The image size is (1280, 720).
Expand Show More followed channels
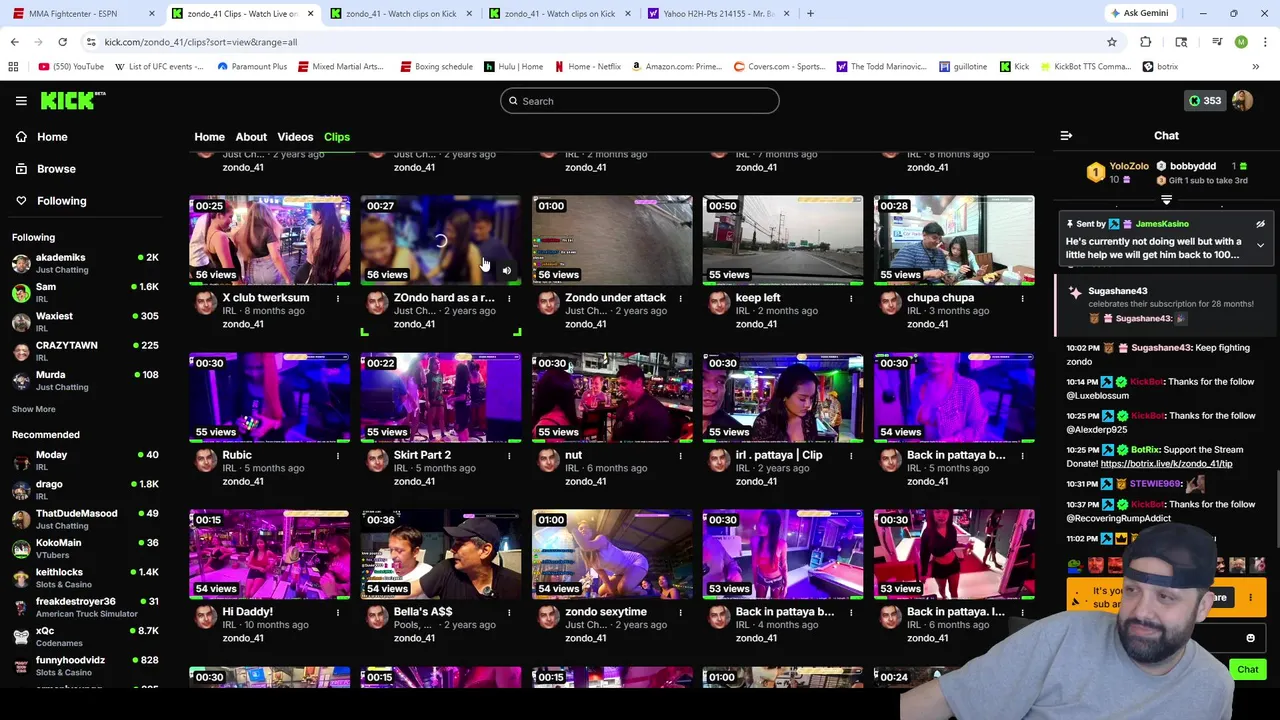(33, 409)
